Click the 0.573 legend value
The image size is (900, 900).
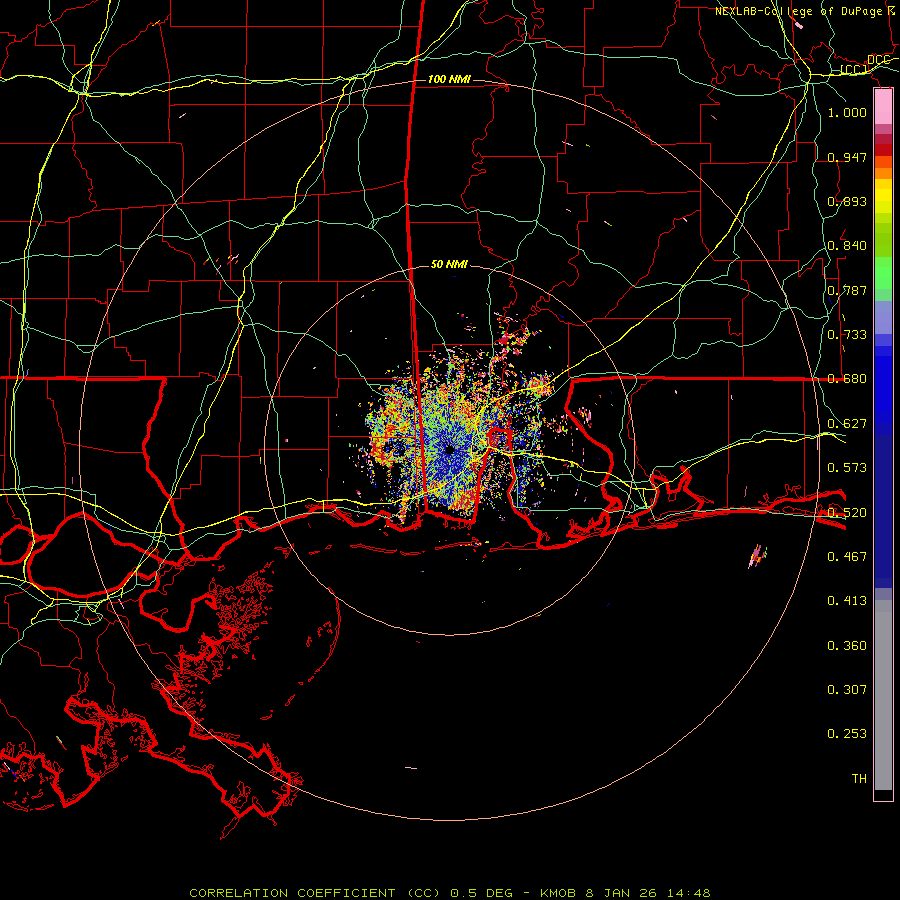click(x=847, y=467)
